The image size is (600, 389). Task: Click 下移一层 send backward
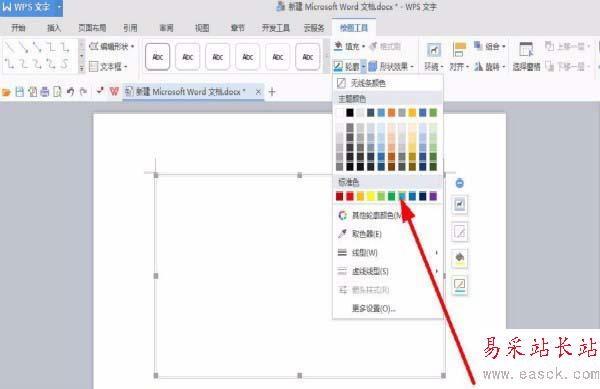(567, 67)
